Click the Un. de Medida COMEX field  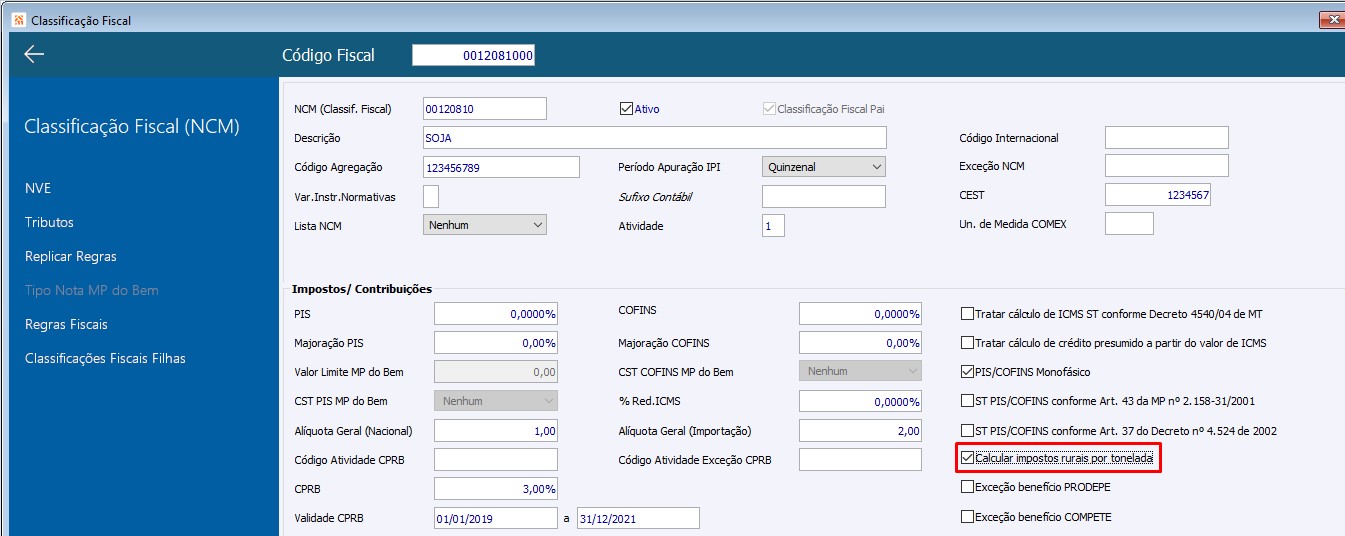(x=1129, y=224)
